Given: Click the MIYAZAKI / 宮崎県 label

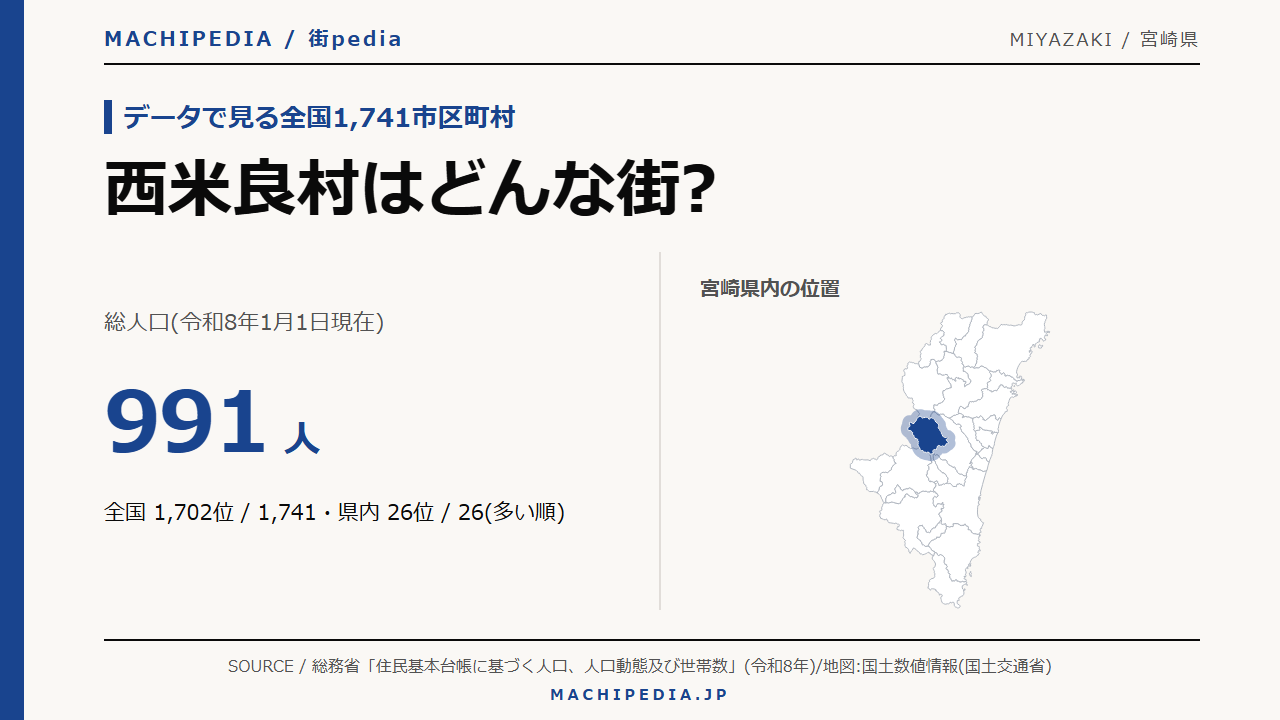Looking at the screenshot, I should point(1104,40).
